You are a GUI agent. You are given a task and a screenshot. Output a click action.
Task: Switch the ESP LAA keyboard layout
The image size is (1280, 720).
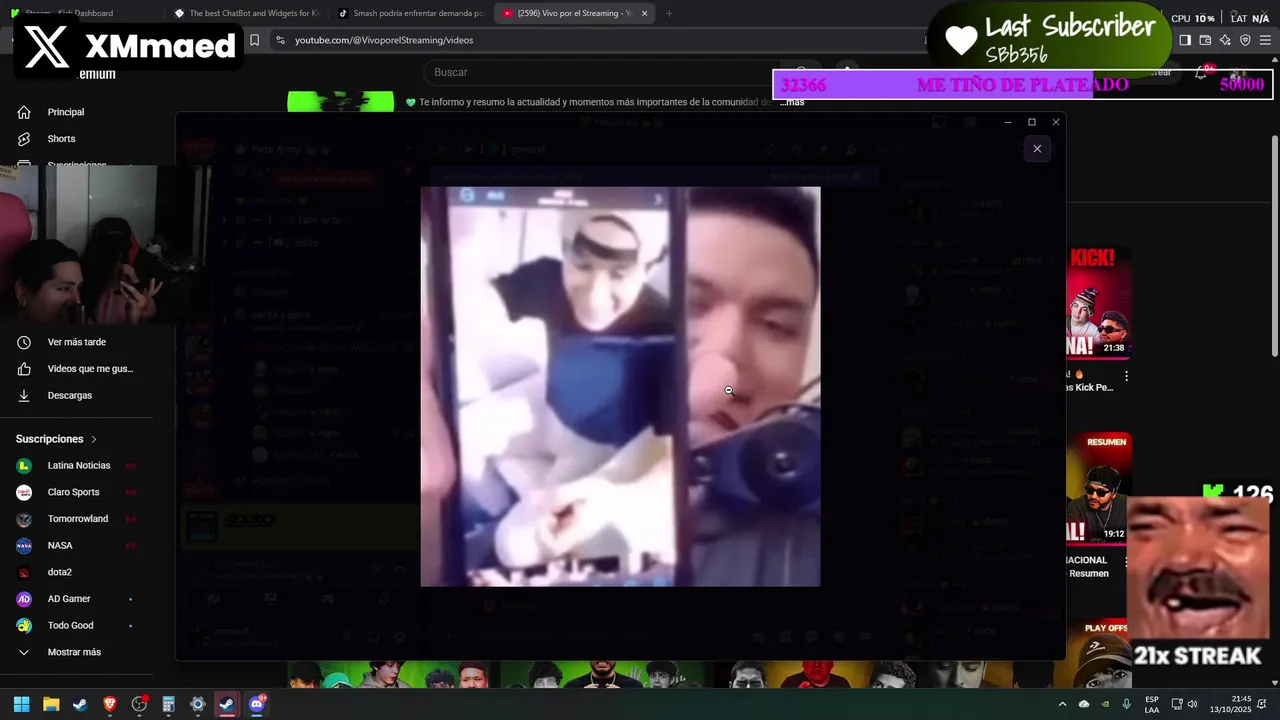pos(1152,704)
